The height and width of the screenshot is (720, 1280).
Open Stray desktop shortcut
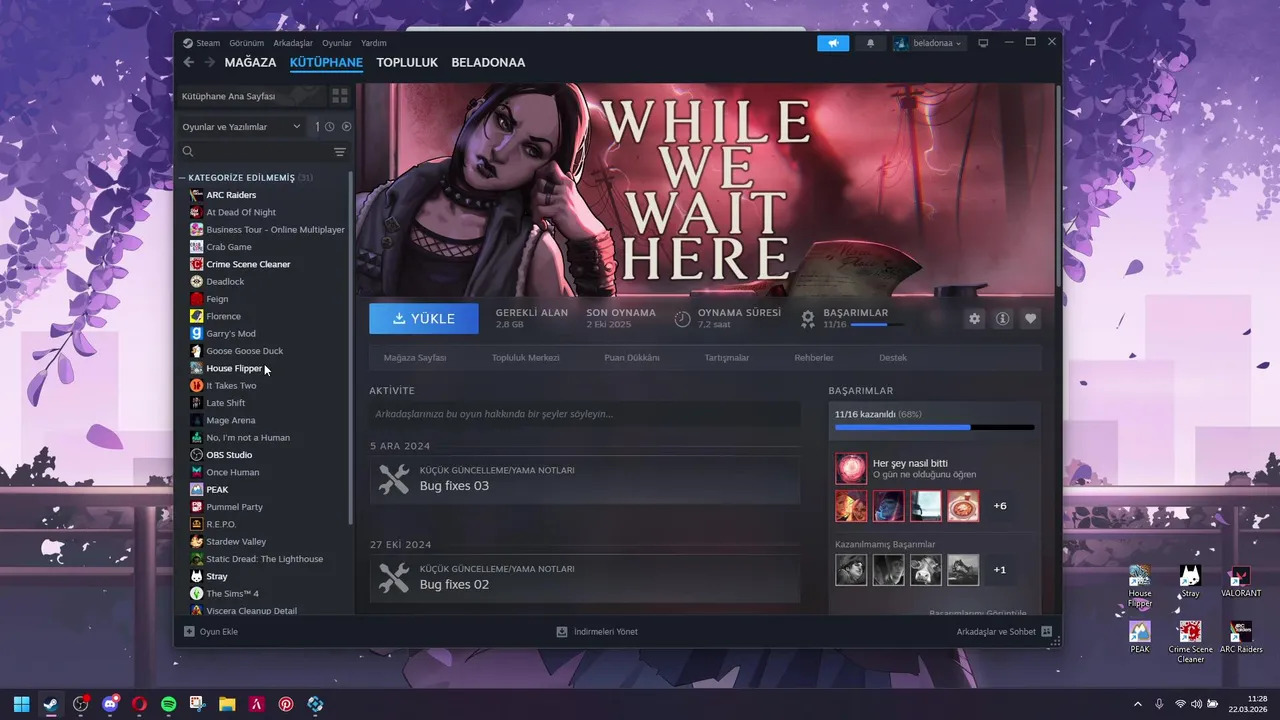pos(1190,582)
